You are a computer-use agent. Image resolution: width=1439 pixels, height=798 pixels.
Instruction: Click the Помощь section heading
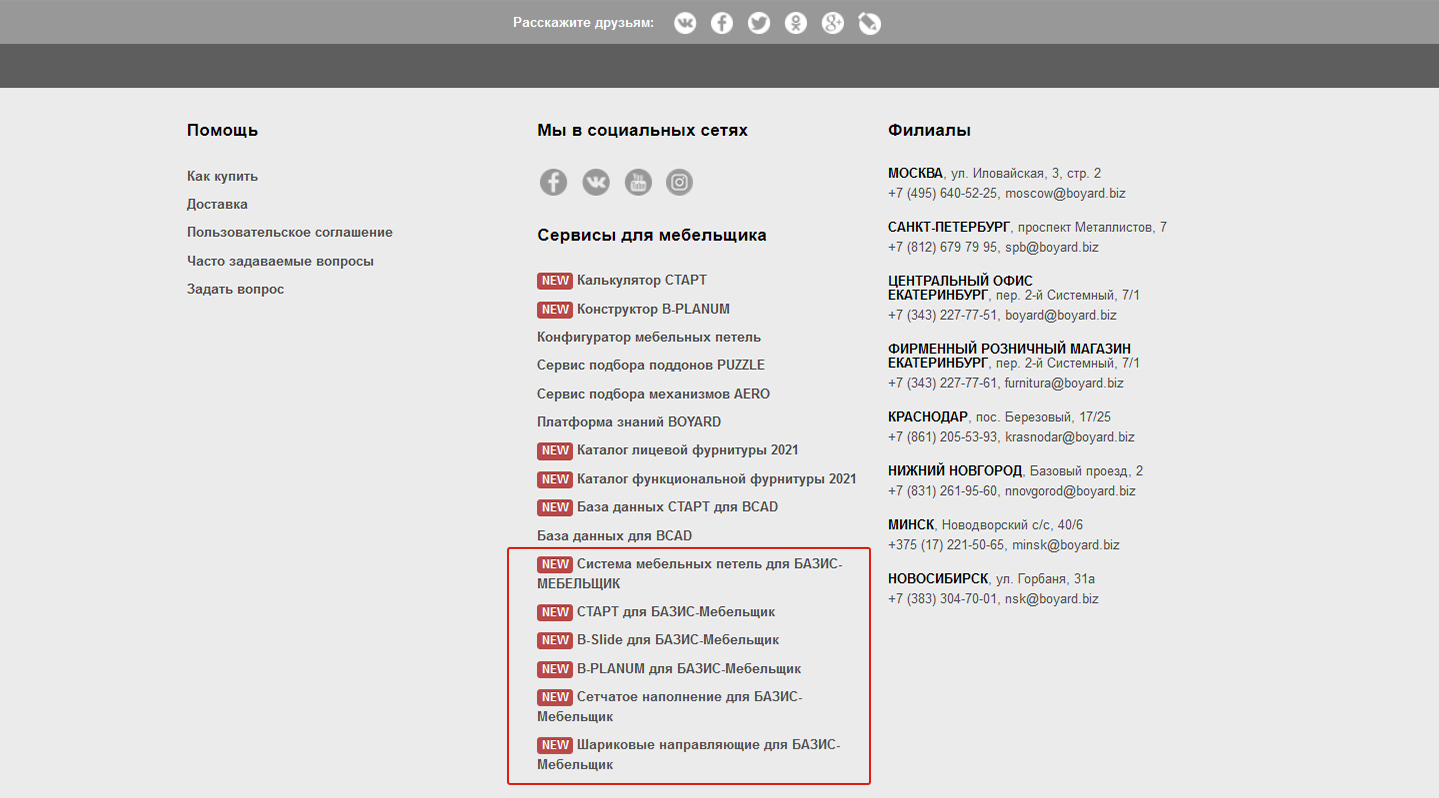coord(222,130)
